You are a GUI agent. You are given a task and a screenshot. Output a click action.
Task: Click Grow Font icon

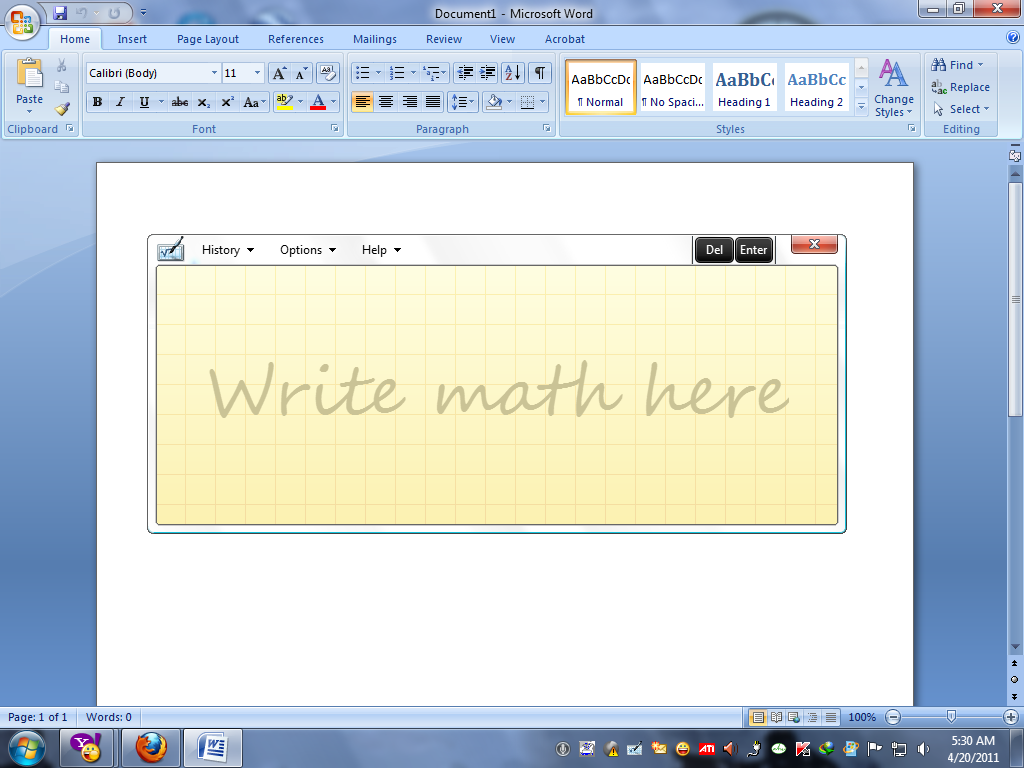tap(279, 73)
